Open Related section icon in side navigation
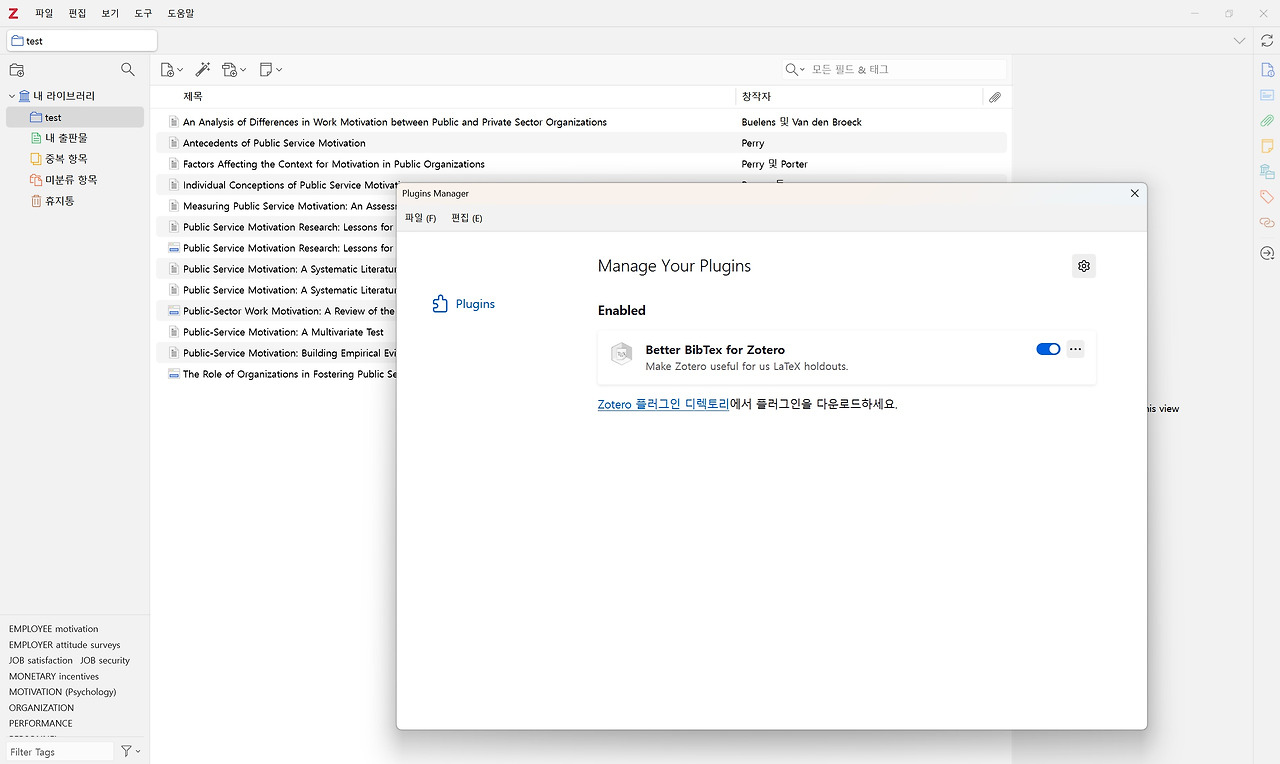Viewport: 1280px width, 764px height. tap(1267, 223)
